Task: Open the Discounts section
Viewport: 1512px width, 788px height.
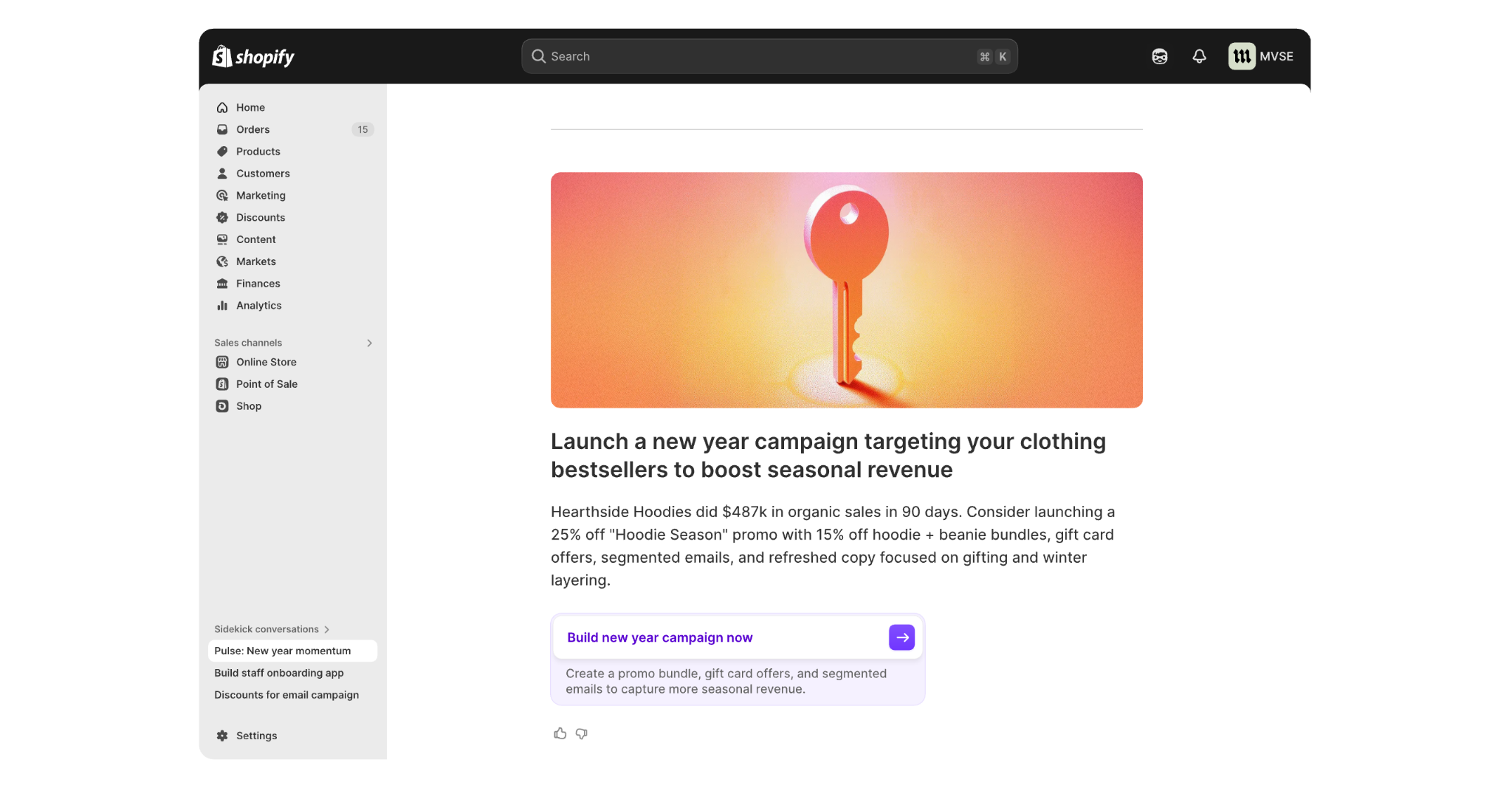Action: click(x=260, y=217)
